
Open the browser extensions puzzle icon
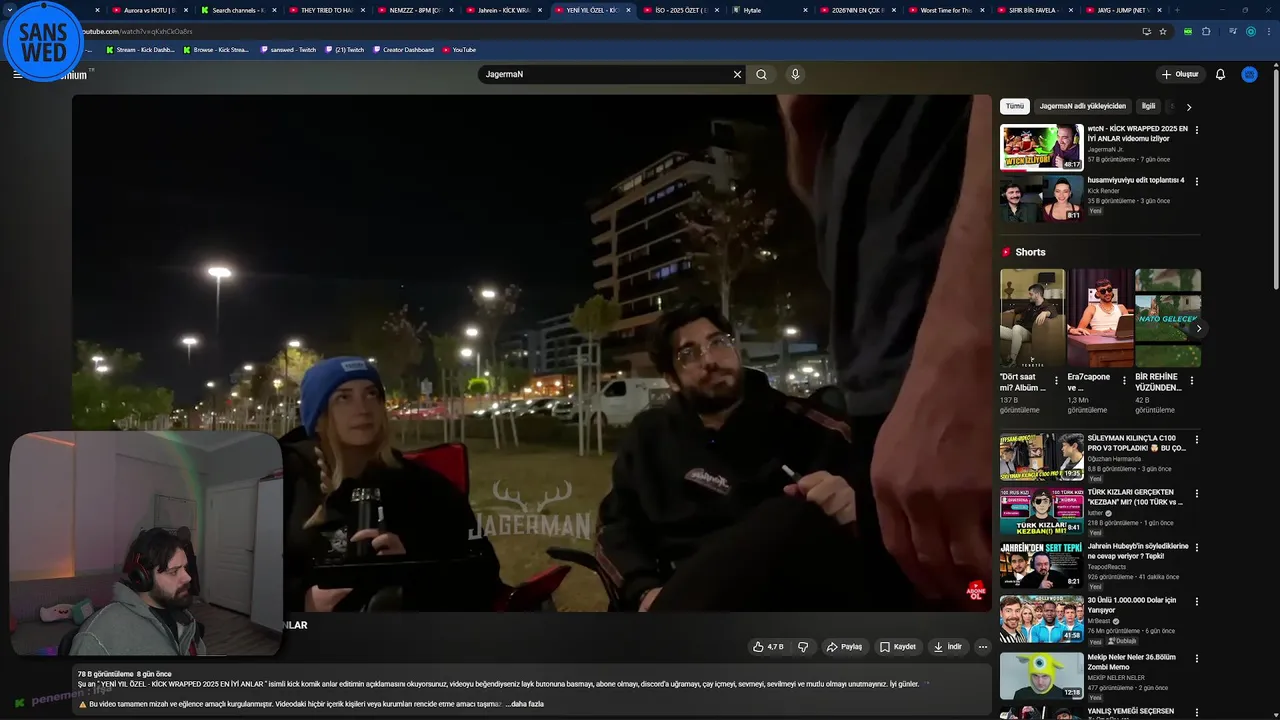pyautogui.click(x=1206, y=31)
